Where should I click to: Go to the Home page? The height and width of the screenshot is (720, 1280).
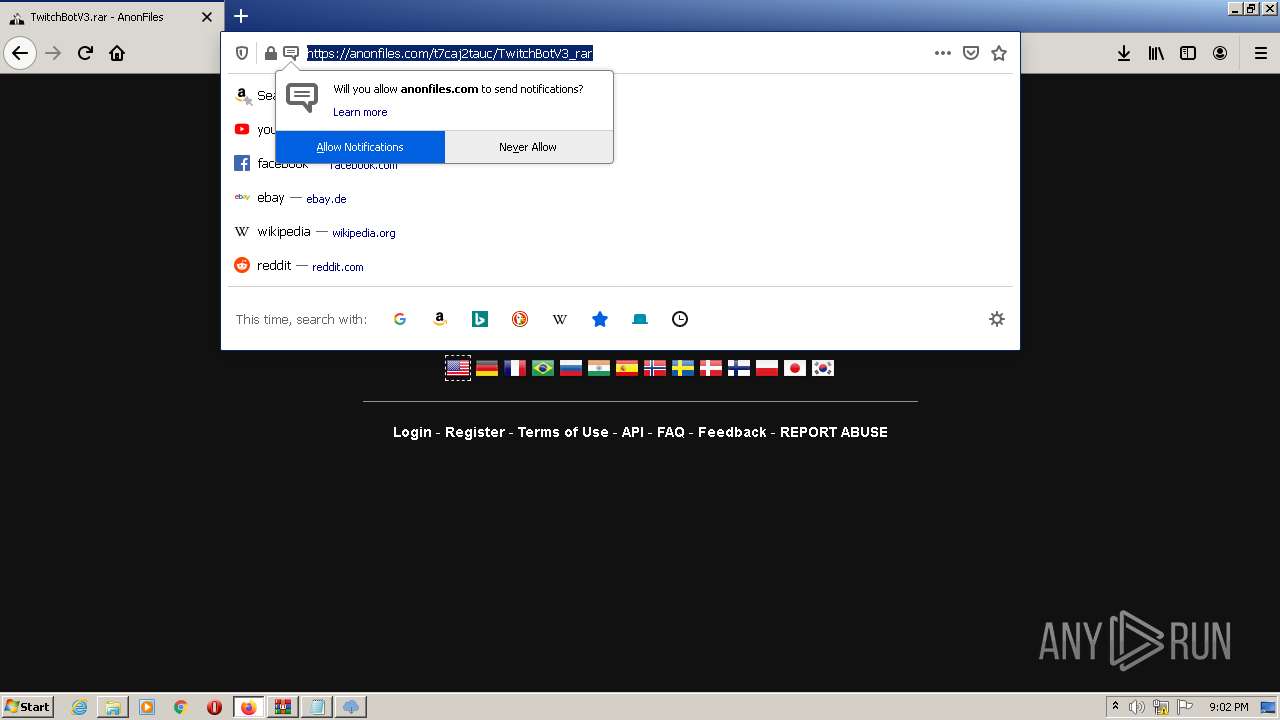pos(117,53)
